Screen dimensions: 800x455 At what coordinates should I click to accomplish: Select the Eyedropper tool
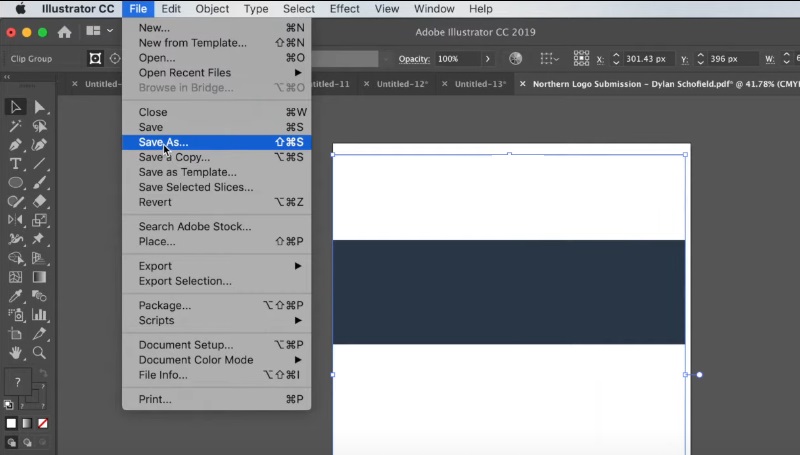pyautogui.click(x=15, y=296)
